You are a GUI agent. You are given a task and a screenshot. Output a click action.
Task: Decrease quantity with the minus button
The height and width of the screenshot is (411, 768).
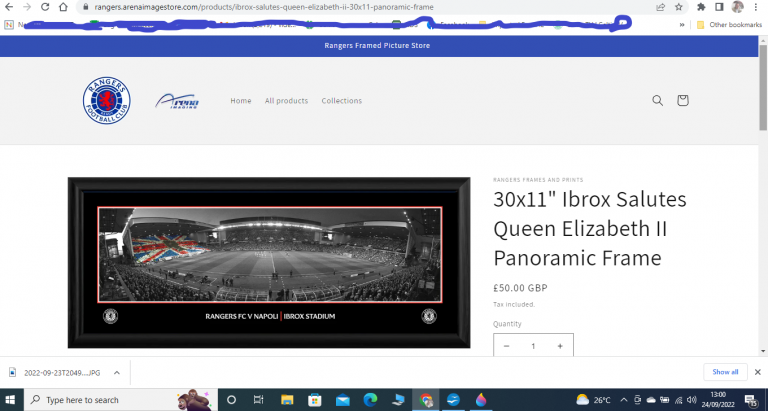point(506,346)
